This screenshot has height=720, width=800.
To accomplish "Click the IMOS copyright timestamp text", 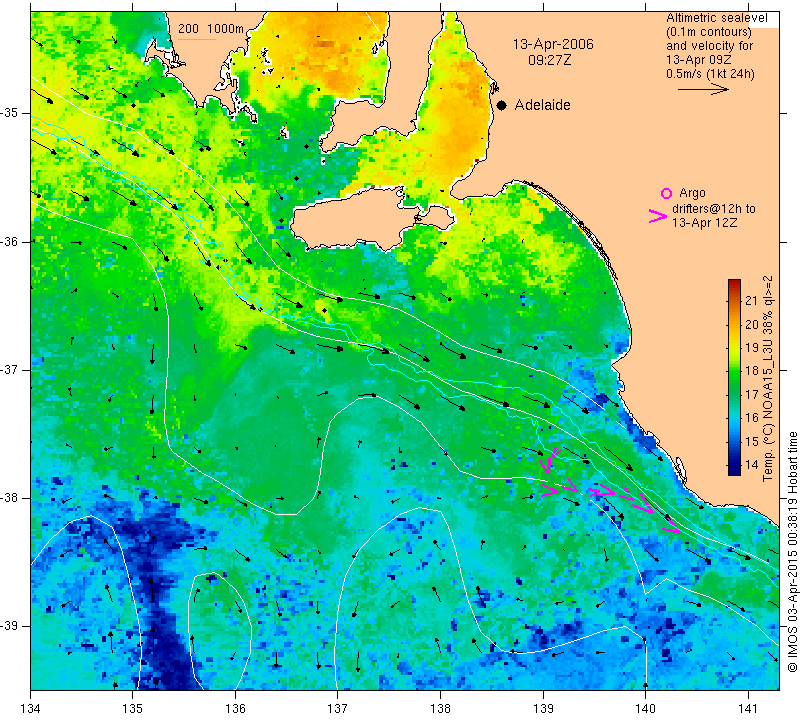I will 792,551.
